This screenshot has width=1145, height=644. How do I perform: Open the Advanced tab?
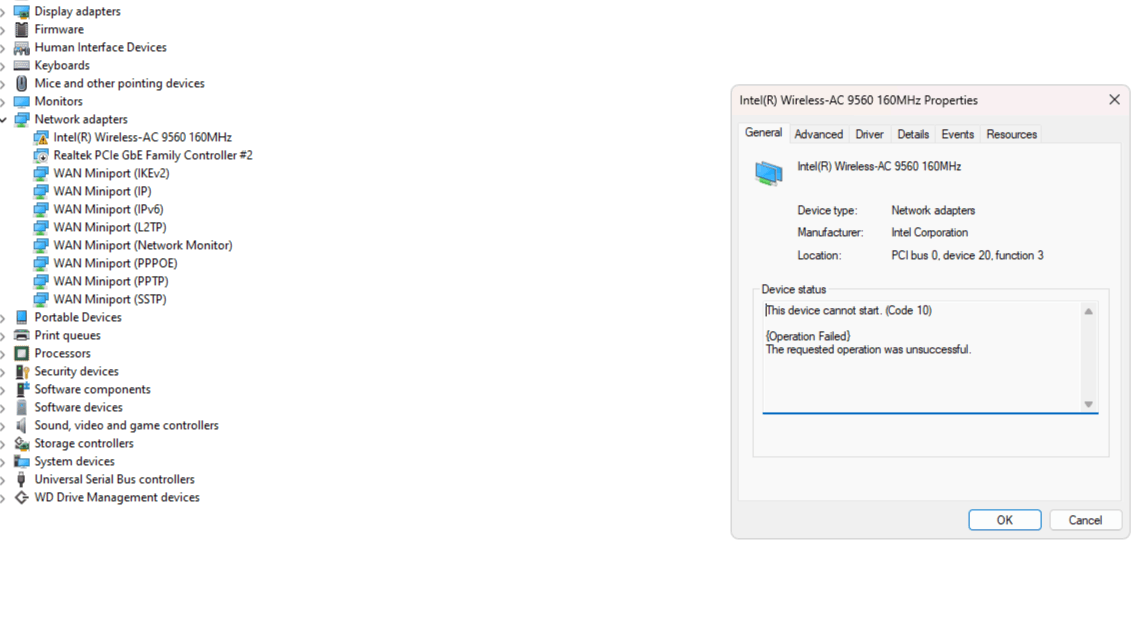pyautogui.click(x=819, y=134)
